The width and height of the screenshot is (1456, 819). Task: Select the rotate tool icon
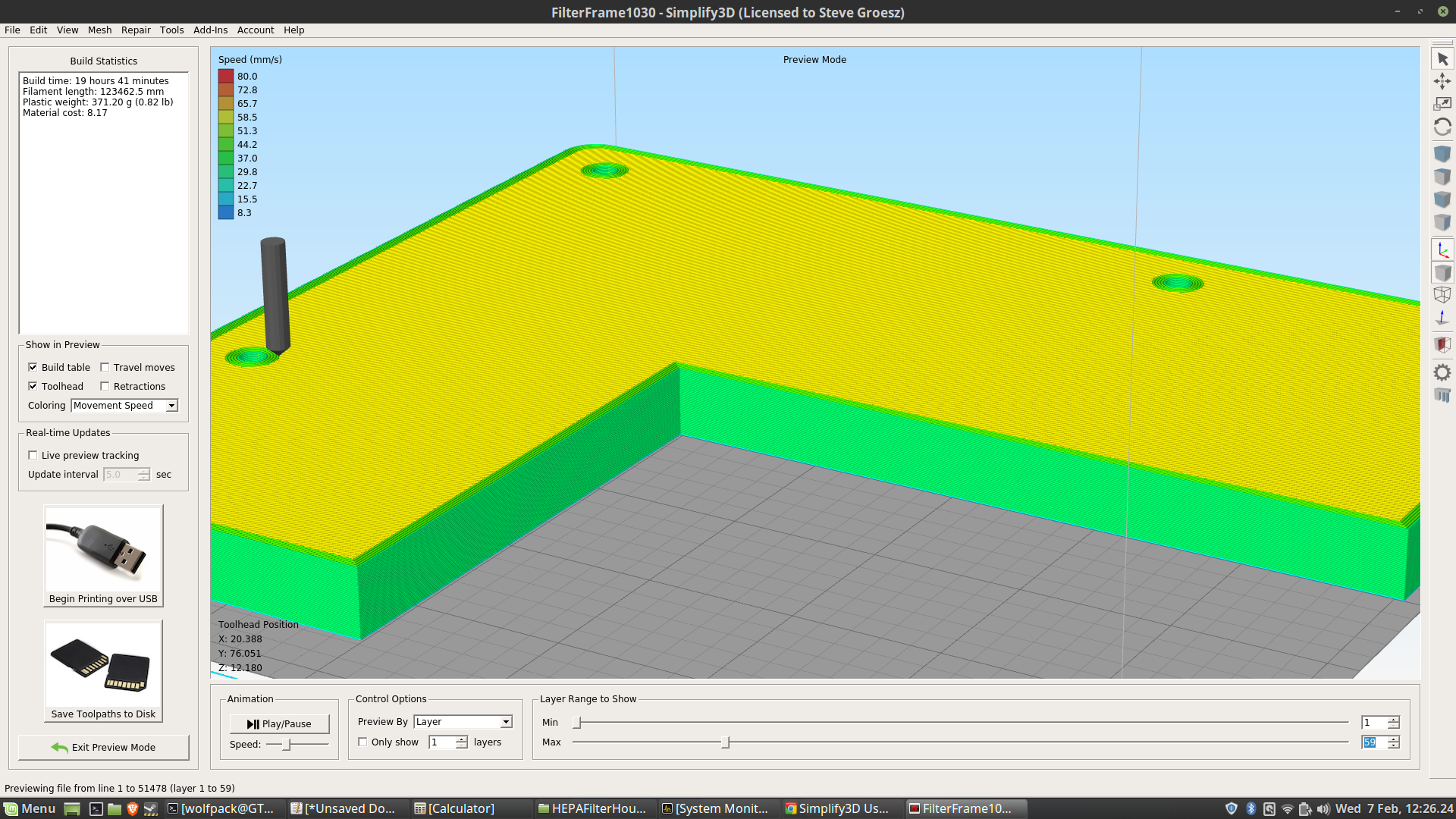click(1442, 127)
